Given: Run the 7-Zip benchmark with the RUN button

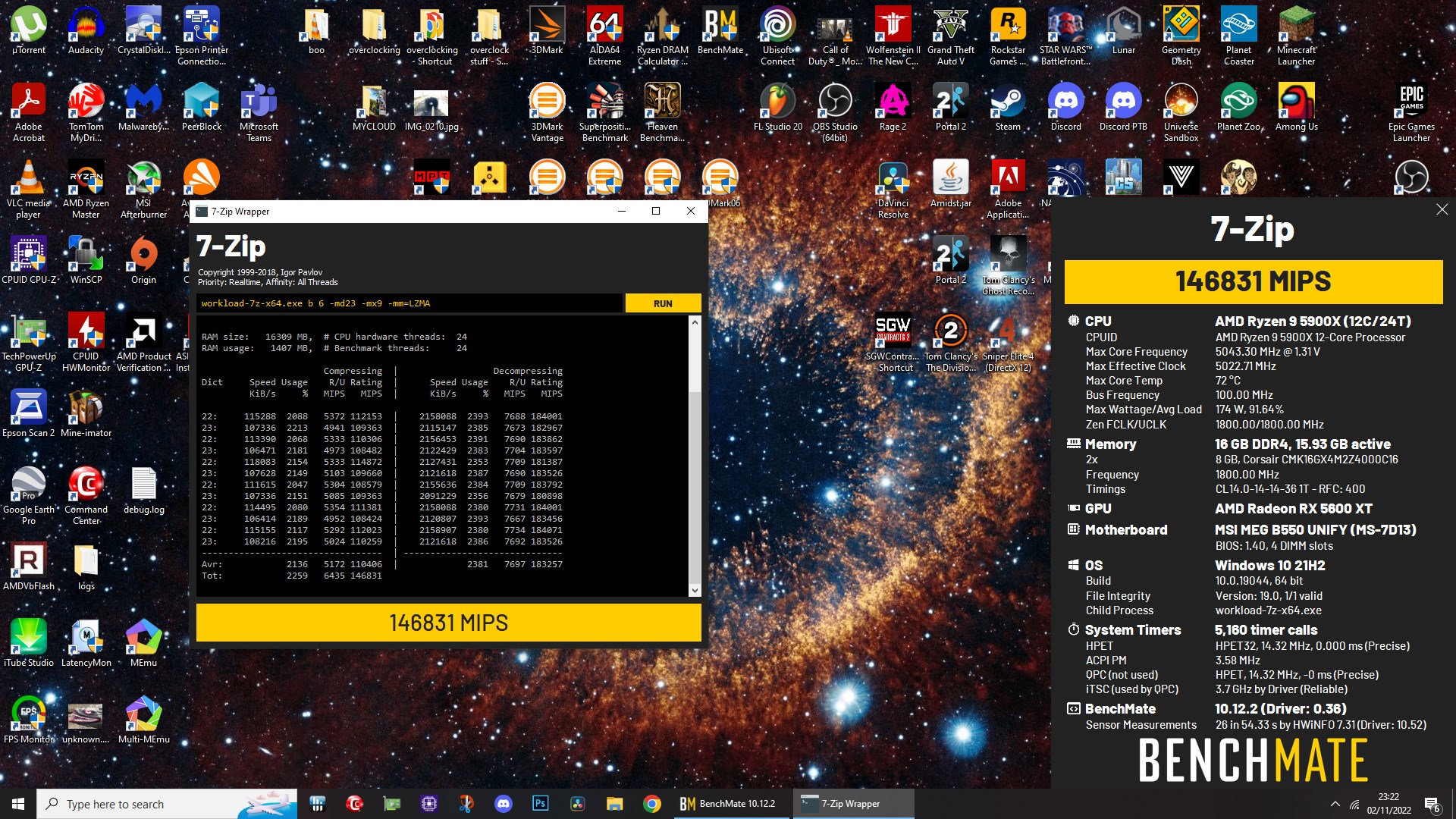Looking at the screenshot, I should (663, 303).
